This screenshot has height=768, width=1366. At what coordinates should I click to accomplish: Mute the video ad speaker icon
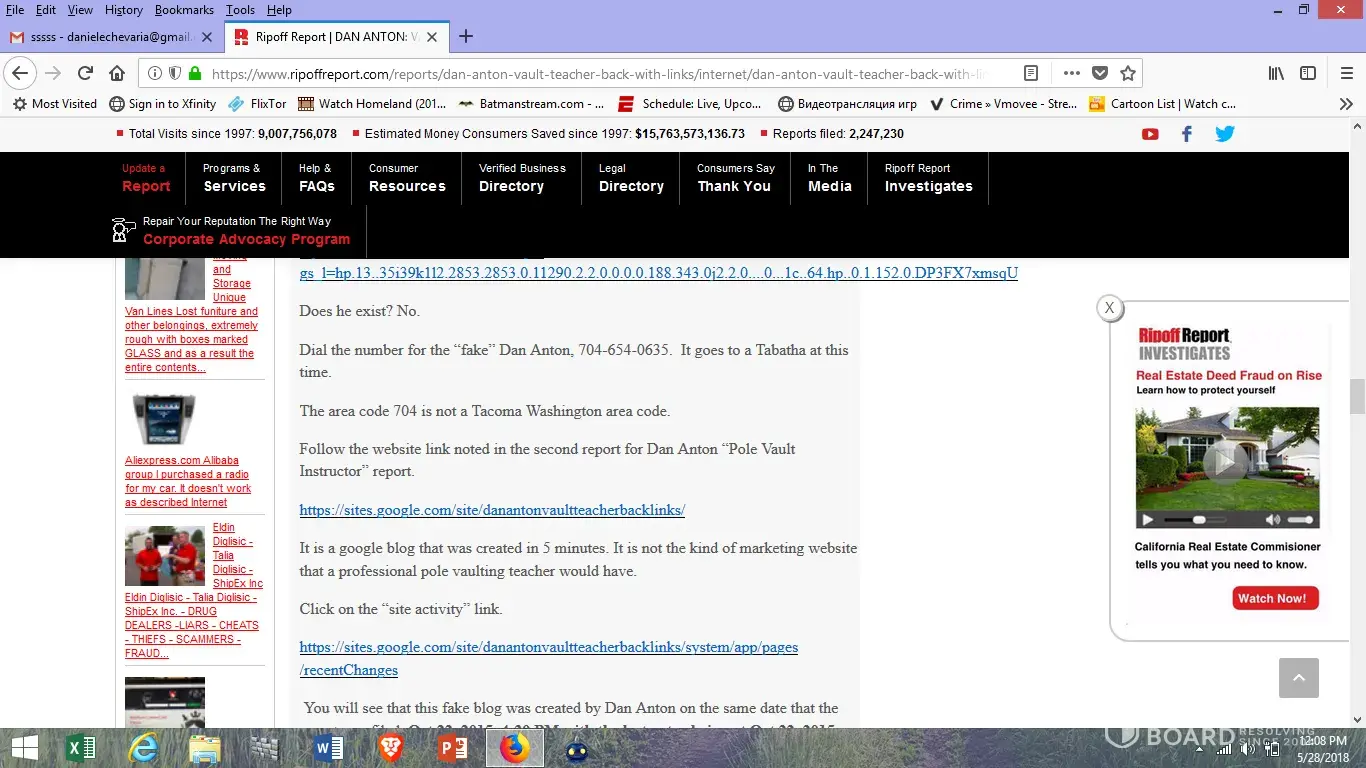coord(1272,520)
